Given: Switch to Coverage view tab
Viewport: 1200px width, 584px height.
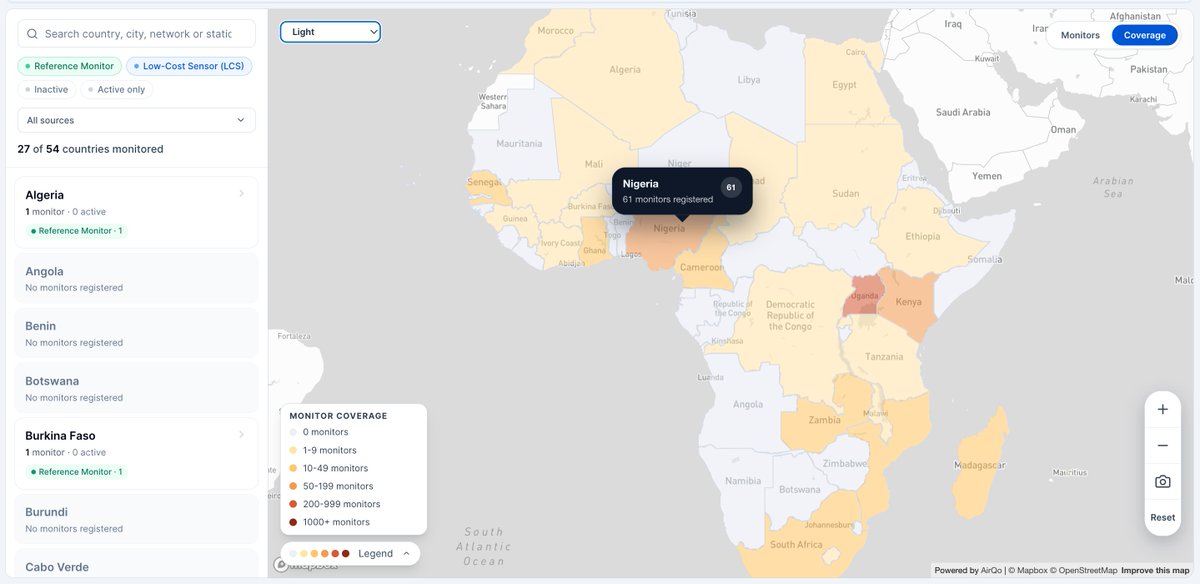Looking at the screenshot, I should pos(1145,35).
